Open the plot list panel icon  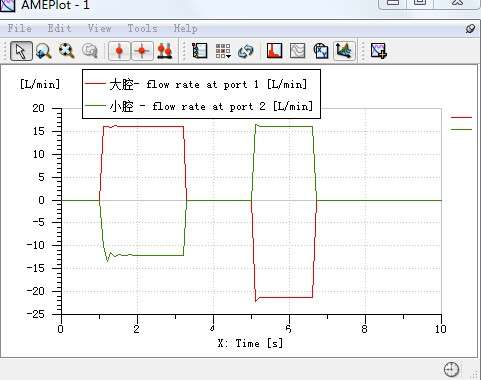pyautogui.click(x=200, y=51)
